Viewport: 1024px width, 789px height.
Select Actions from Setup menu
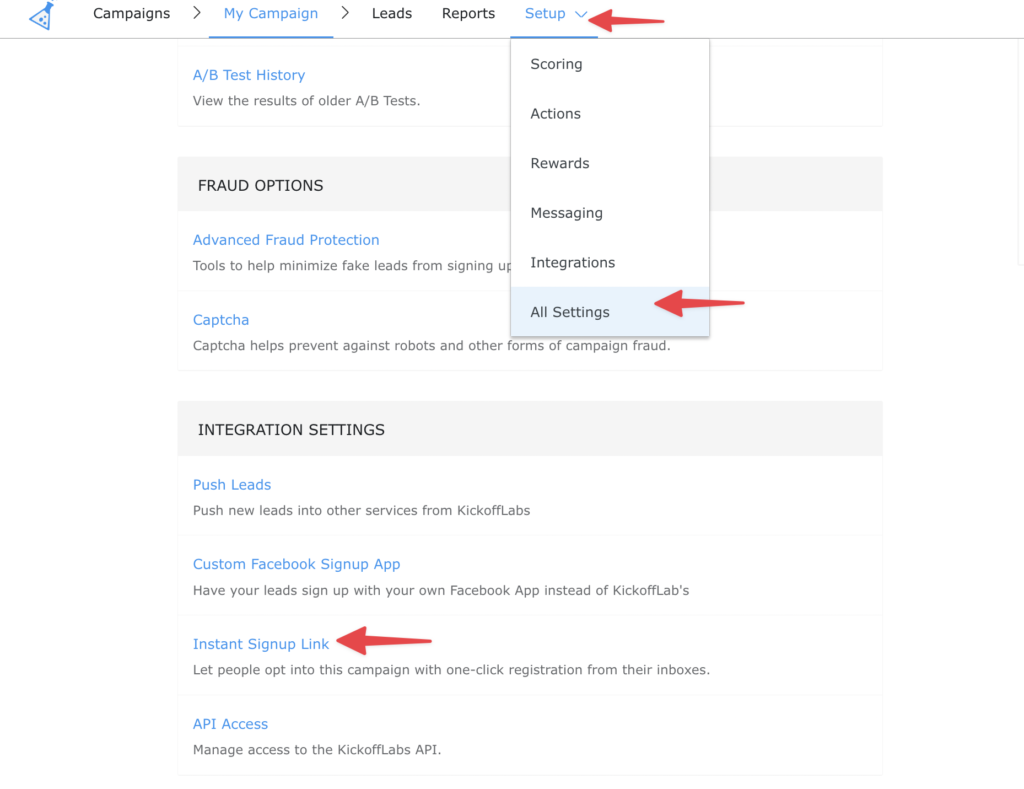[609, 114]
